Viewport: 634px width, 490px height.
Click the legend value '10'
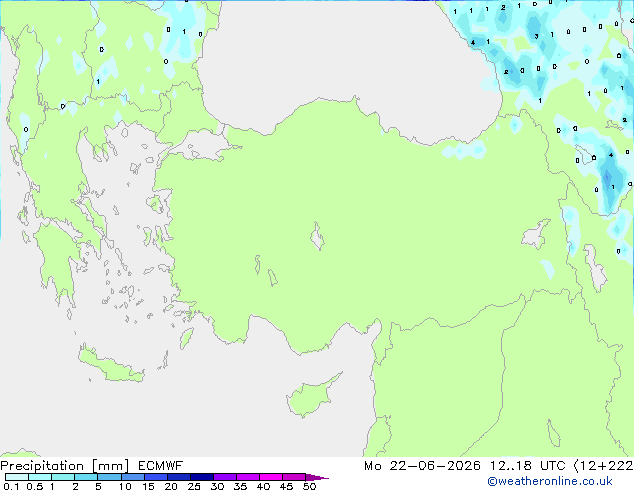coord(125,486)
